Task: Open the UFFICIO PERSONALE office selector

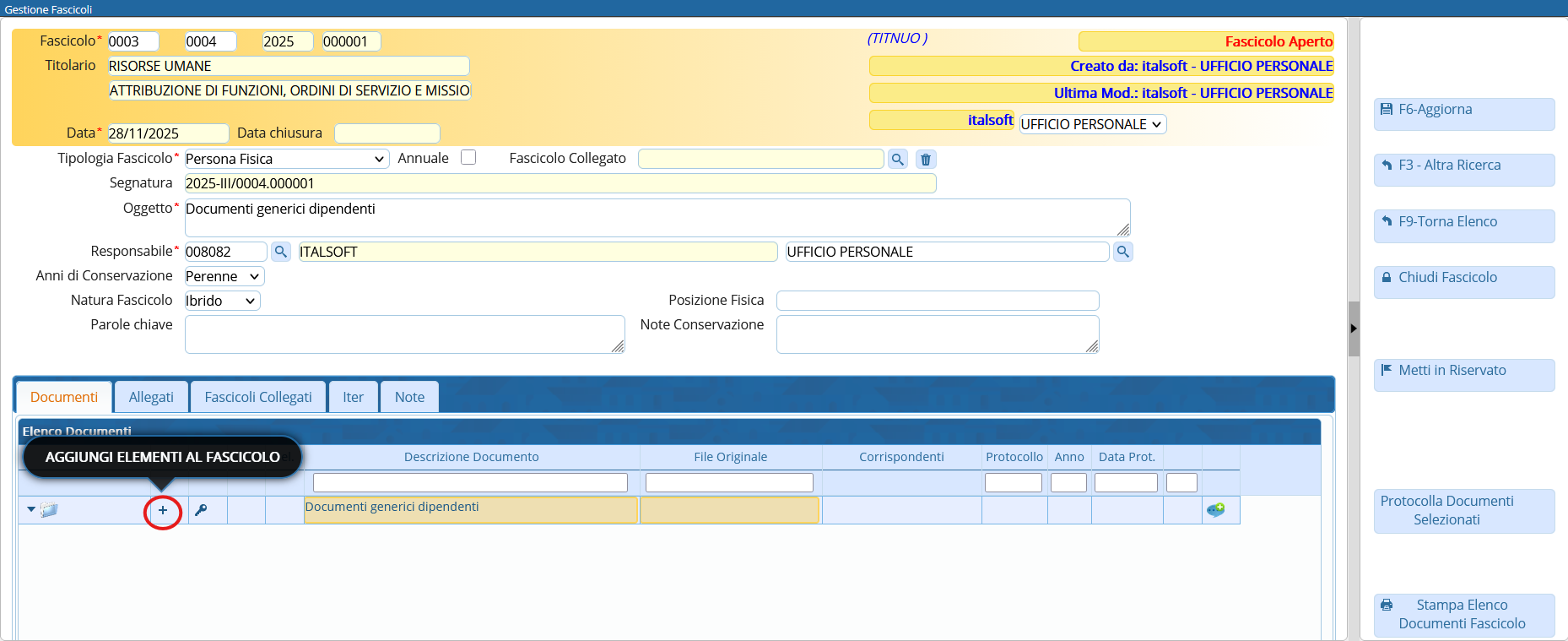Action: click(x=1092, y=124)
